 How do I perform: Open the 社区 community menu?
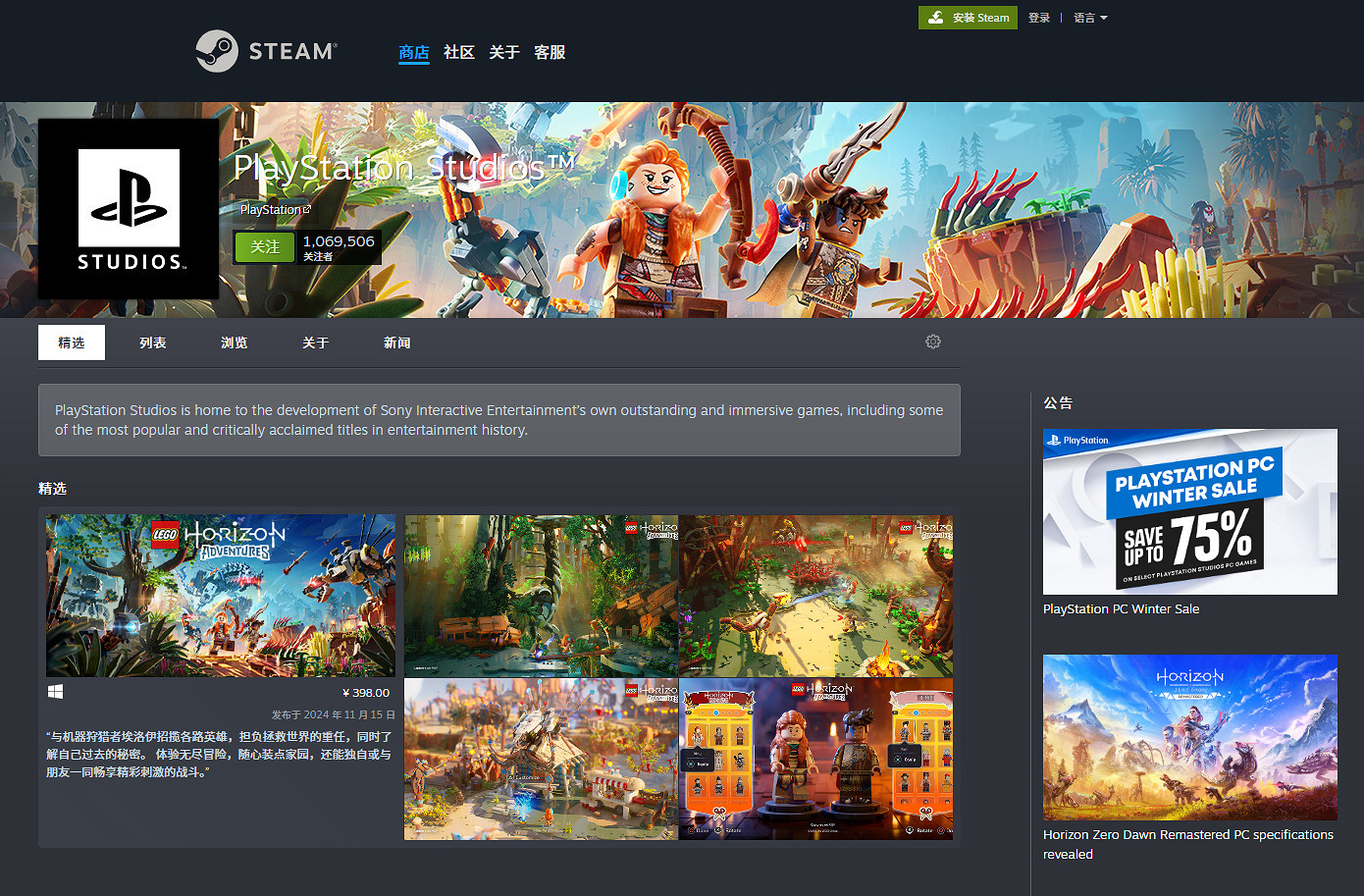click(x=458, y=52)
